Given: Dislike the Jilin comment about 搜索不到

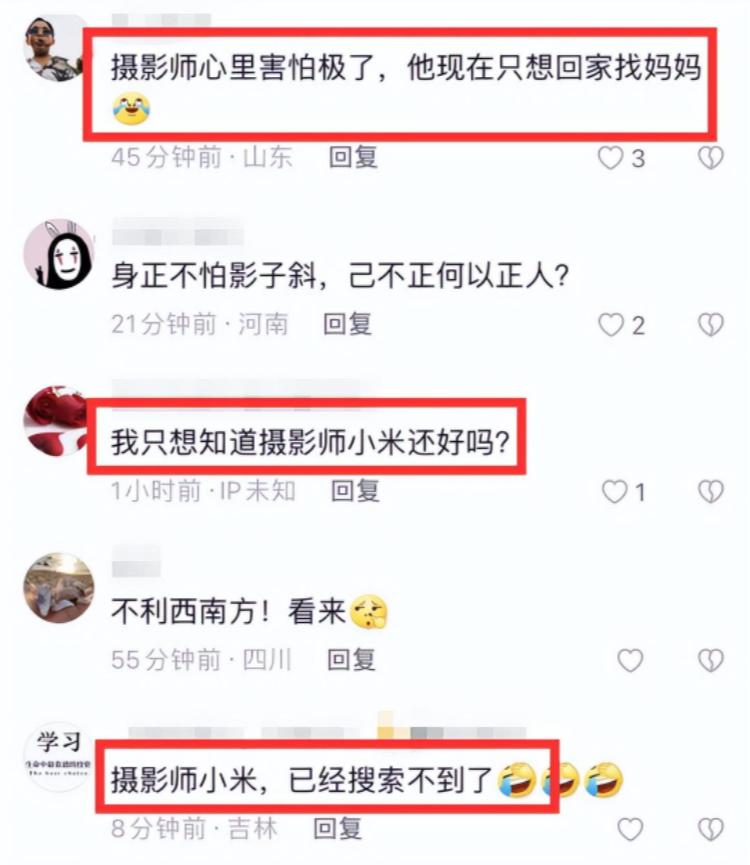Looking at the screenshot, I should [x=711, y=829].
